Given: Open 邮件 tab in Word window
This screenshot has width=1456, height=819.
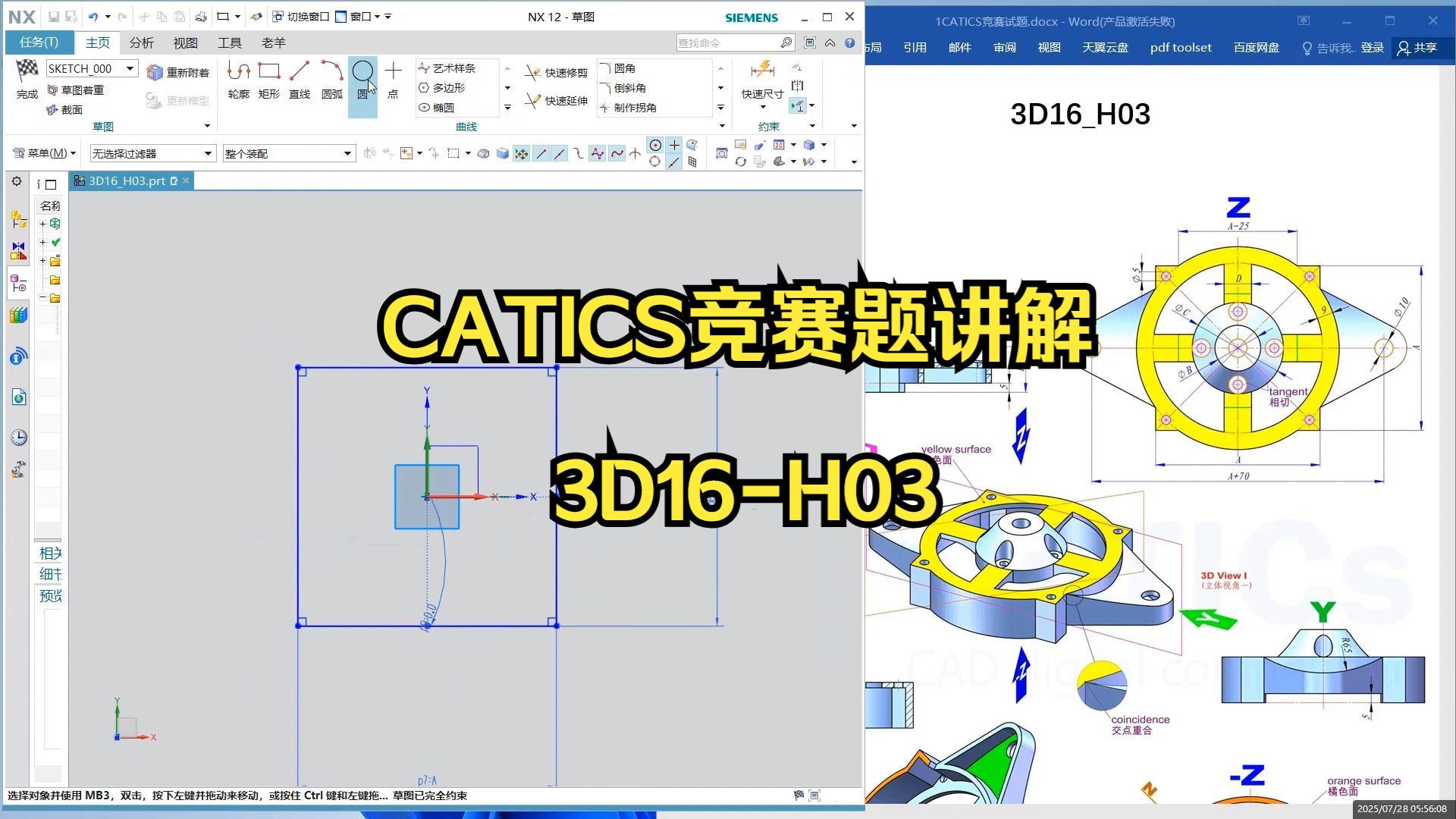Looking at the screenshot, I should coord(960,48).
